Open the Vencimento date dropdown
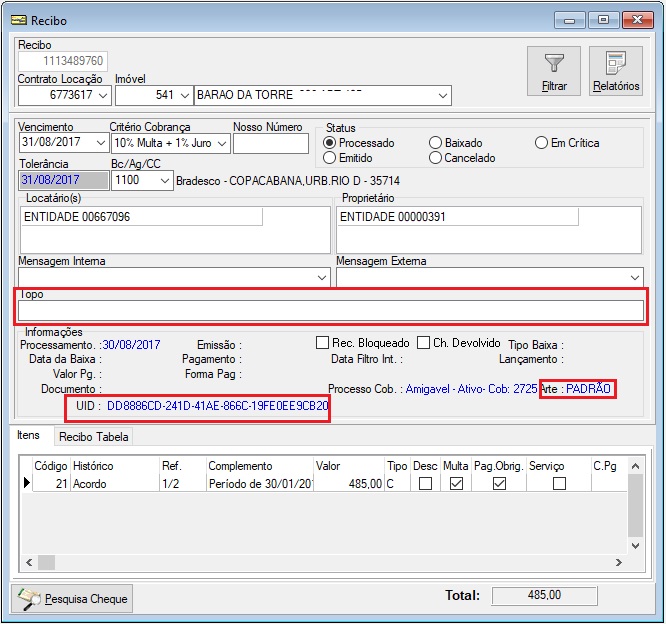Viewport: 666px width, 624px height. click(x=100, y=143)
